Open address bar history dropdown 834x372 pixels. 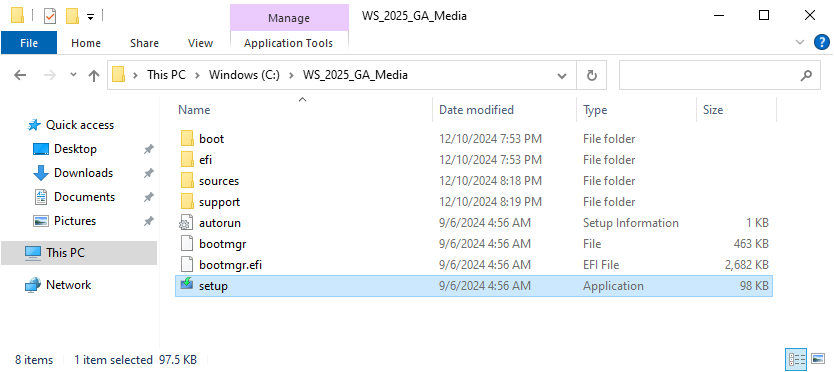pos(561,76)
